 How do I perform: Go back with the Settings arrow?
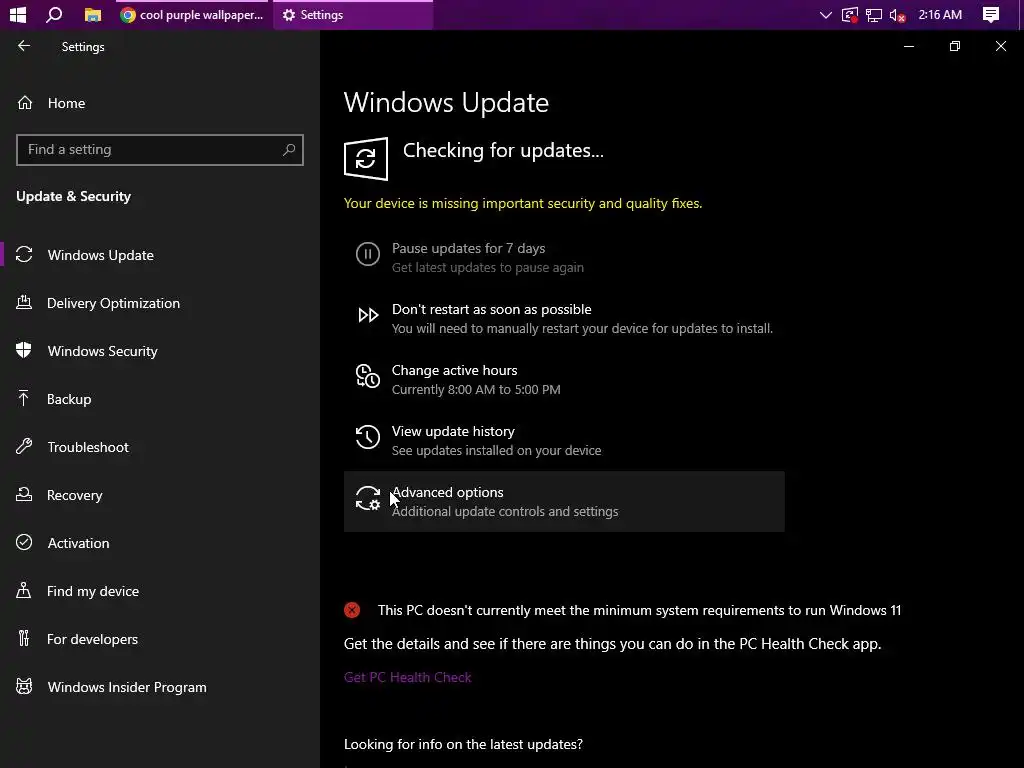[x=24, y=46]
